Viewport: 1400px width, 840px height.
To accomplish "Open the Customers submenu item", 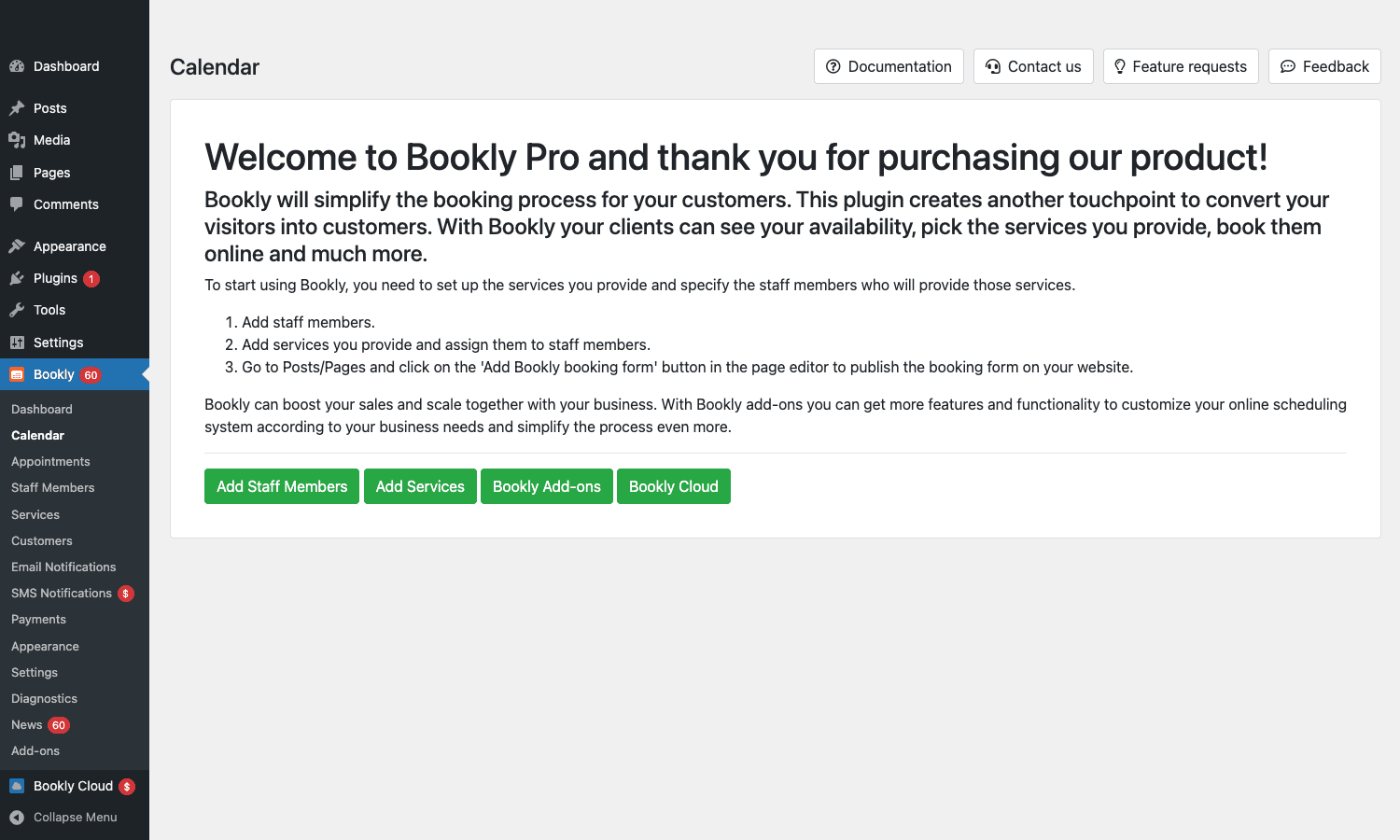I will [x=75, y=540].
